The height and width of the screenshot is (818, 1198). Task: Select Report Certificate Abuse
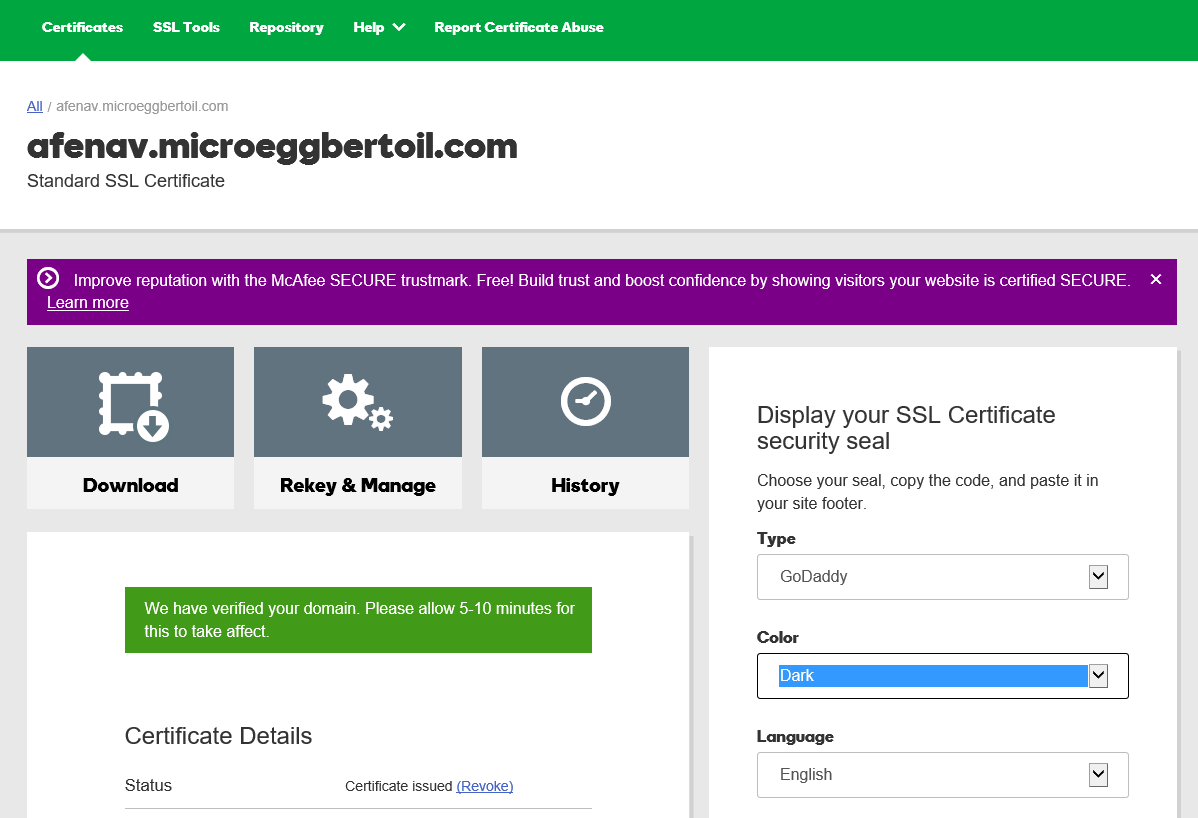tap(518, 27)
